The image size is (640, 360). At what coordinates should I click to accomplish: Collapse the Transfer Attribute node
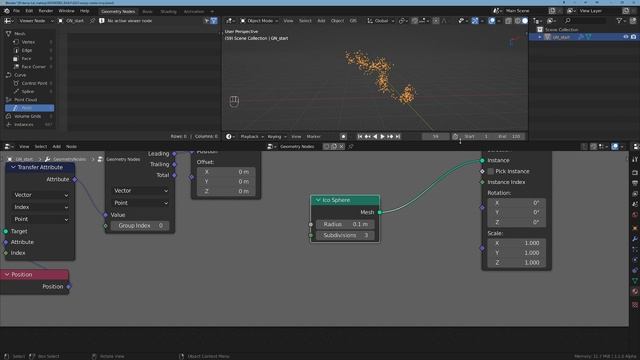13,167
